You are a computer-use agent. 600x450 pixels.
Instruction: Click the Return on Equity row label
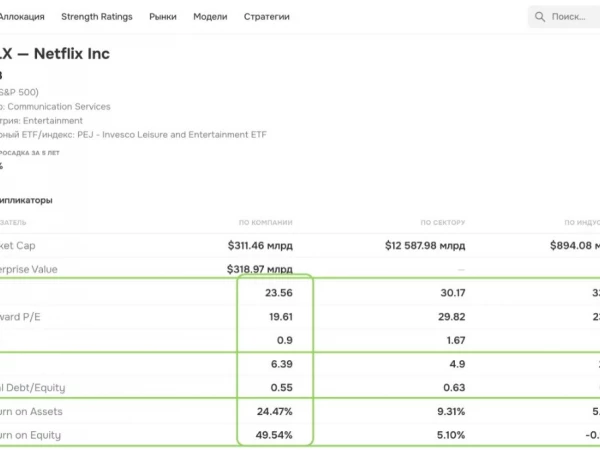tap(30, 435)
